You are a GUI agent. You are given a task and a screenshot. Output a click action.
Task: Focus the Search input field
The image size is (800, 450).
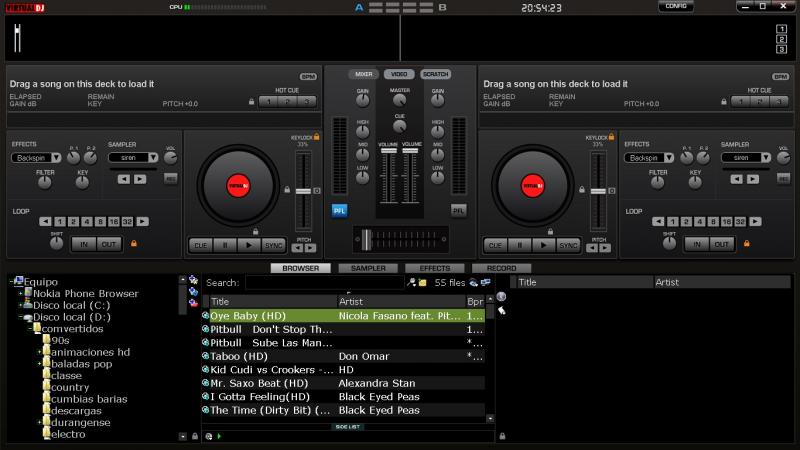324,283
